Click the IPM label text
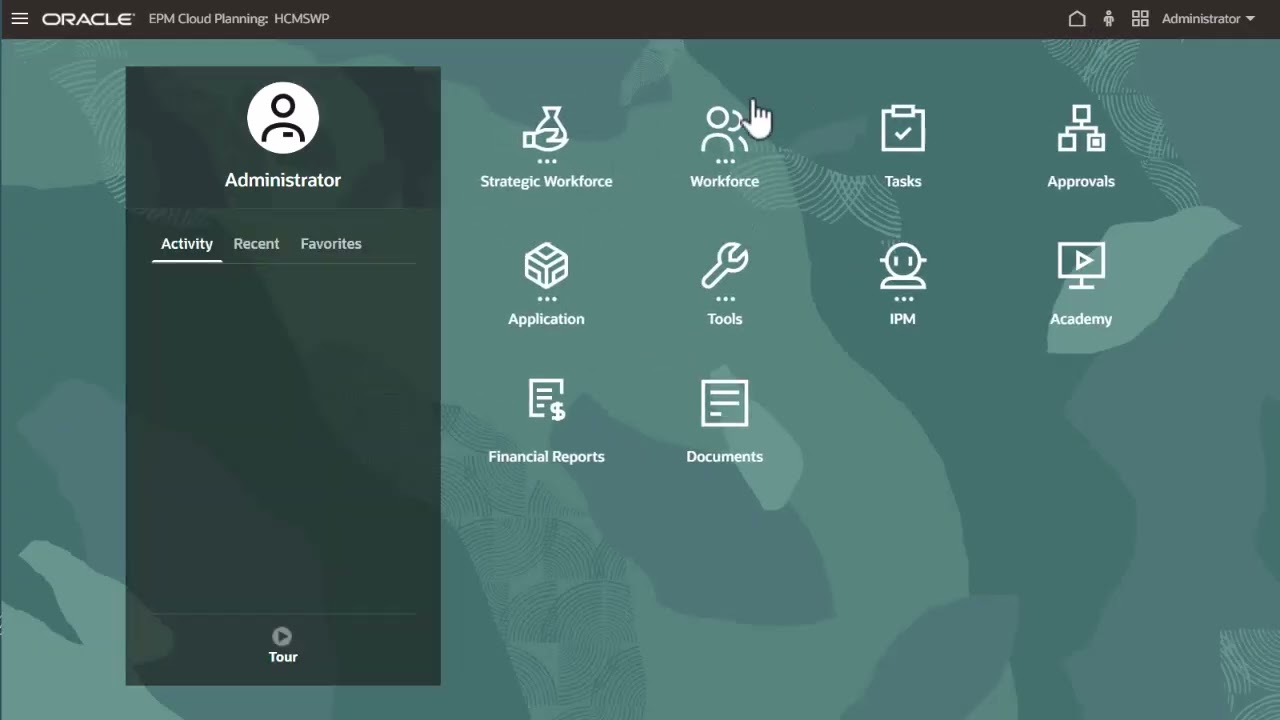 point(903,319)
